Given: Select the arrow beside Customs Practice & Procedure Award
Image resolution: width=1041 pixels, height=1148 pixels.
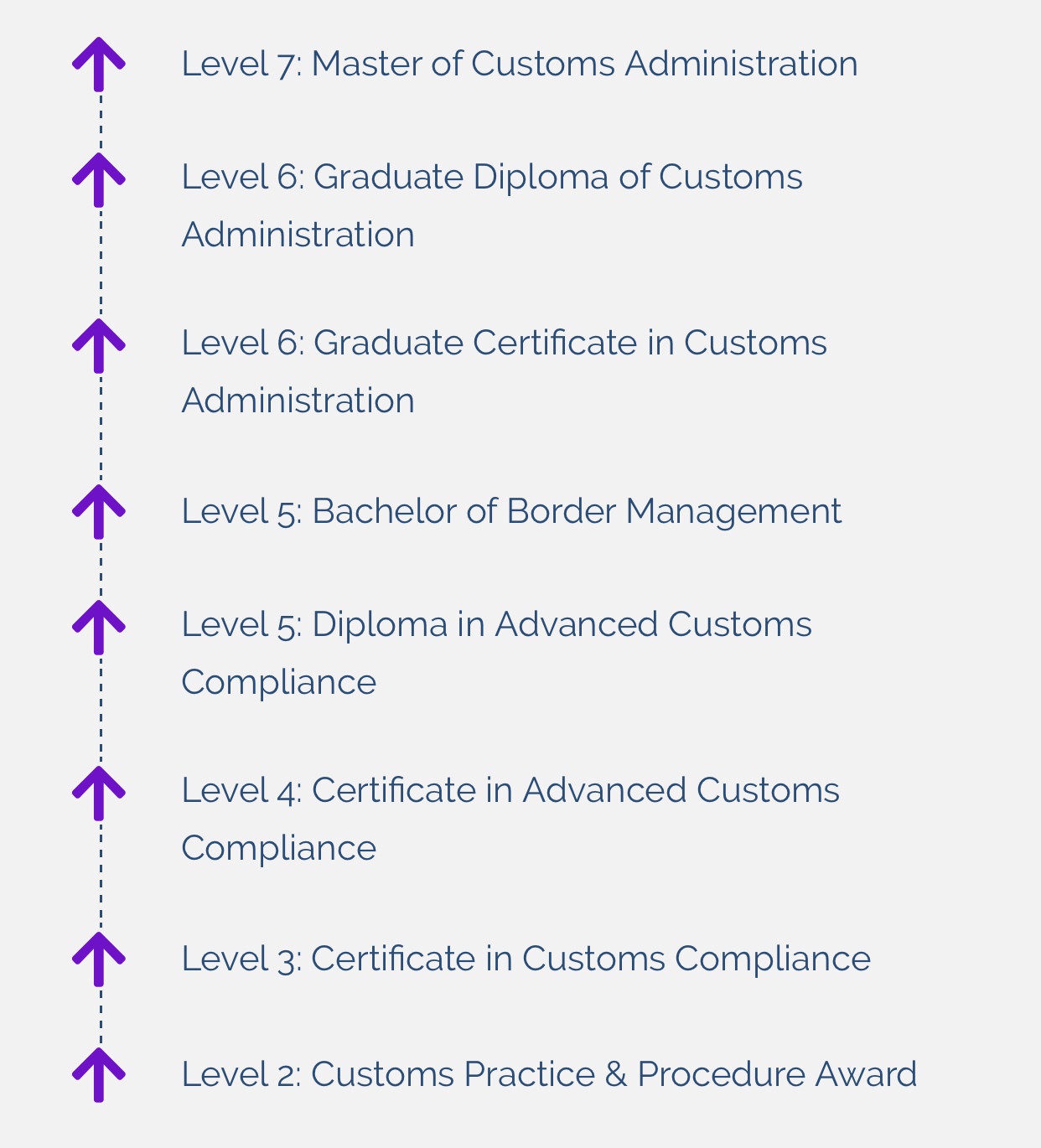Looking at the screenshot, I should (x=99, y=1074).
